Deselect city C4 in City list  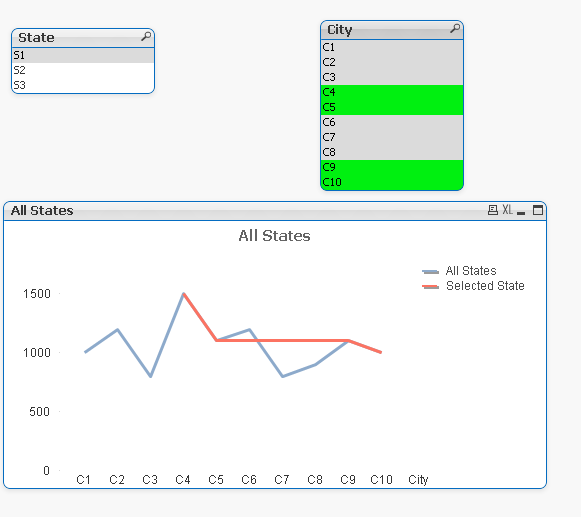pyautogui.click(x=392, y=92)
